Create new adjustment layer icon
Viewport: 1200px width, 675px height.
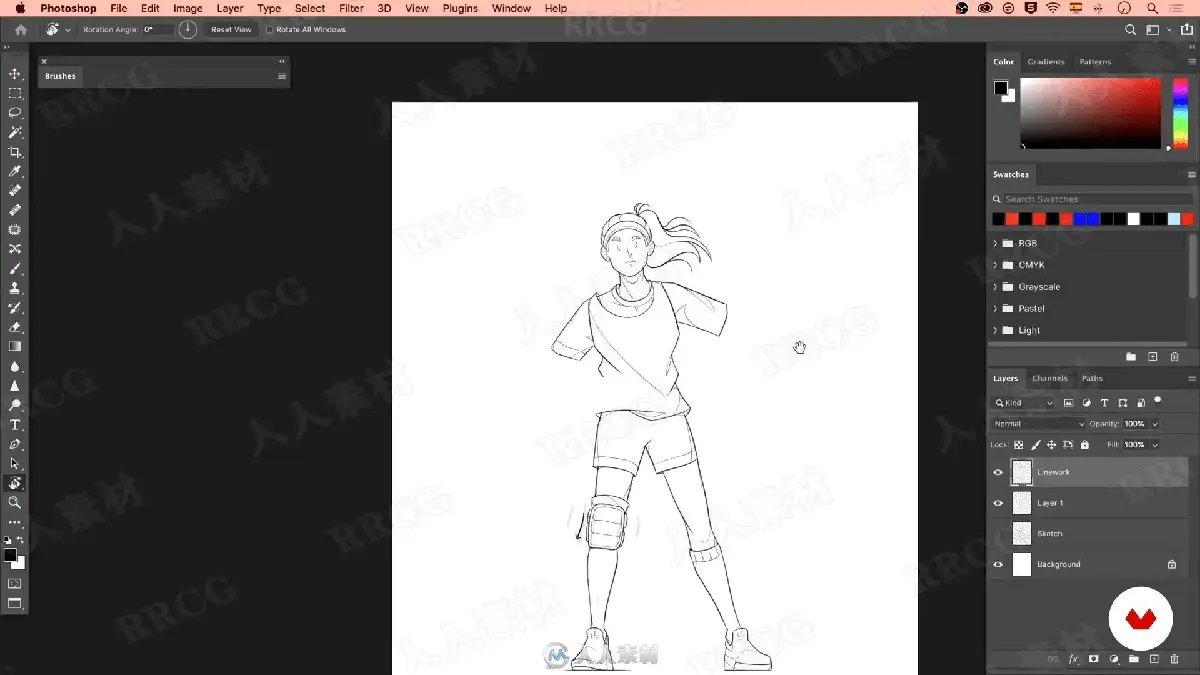[1113, 660]
